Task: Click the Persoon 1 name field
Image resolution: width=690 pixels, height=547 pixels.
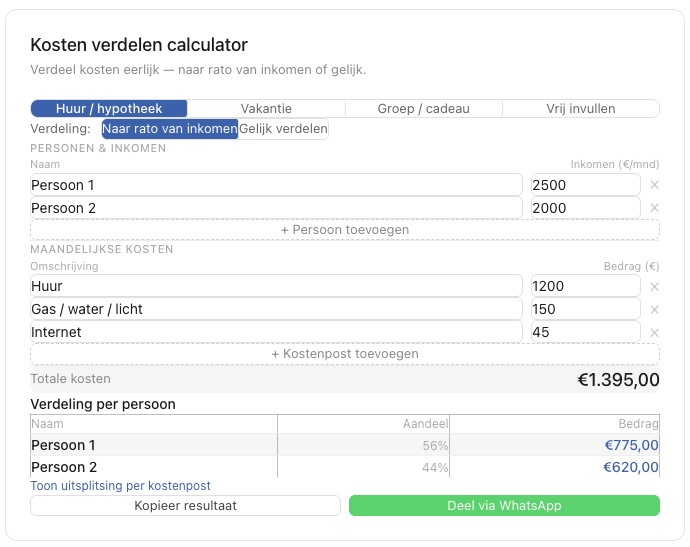Action: [x=276, y=185]
